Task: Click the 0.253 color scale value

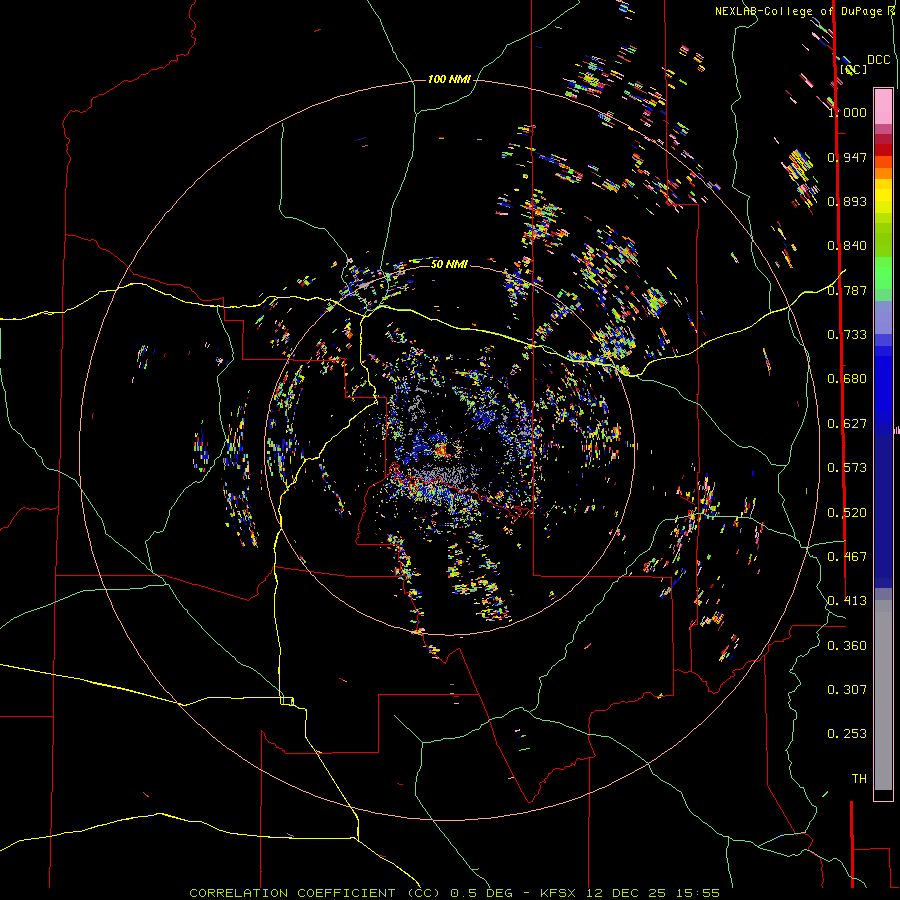Action: click(x=847, y=734)
